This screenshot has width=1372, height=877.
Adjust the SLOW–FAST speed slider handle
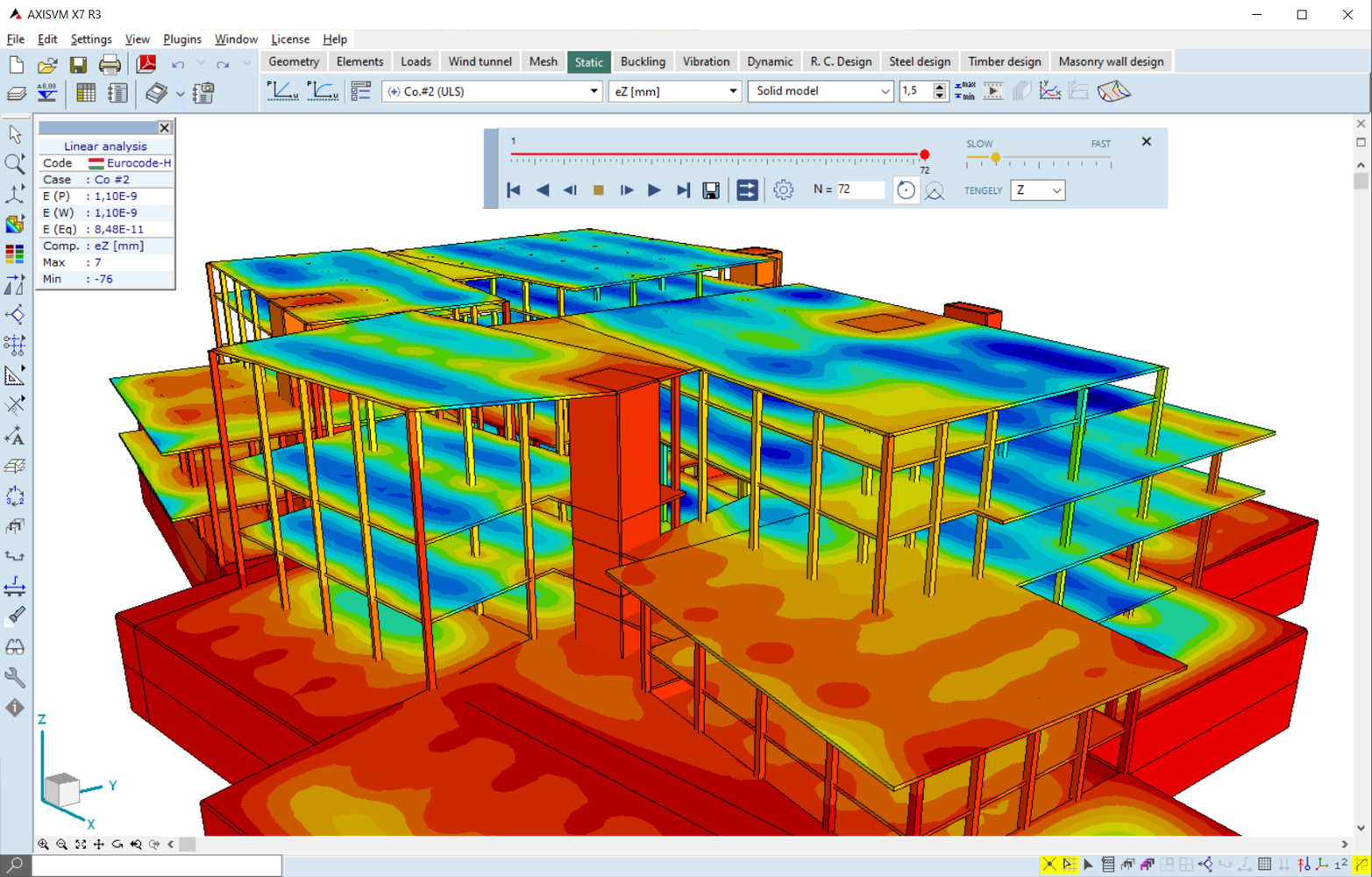tap(995, 158)
